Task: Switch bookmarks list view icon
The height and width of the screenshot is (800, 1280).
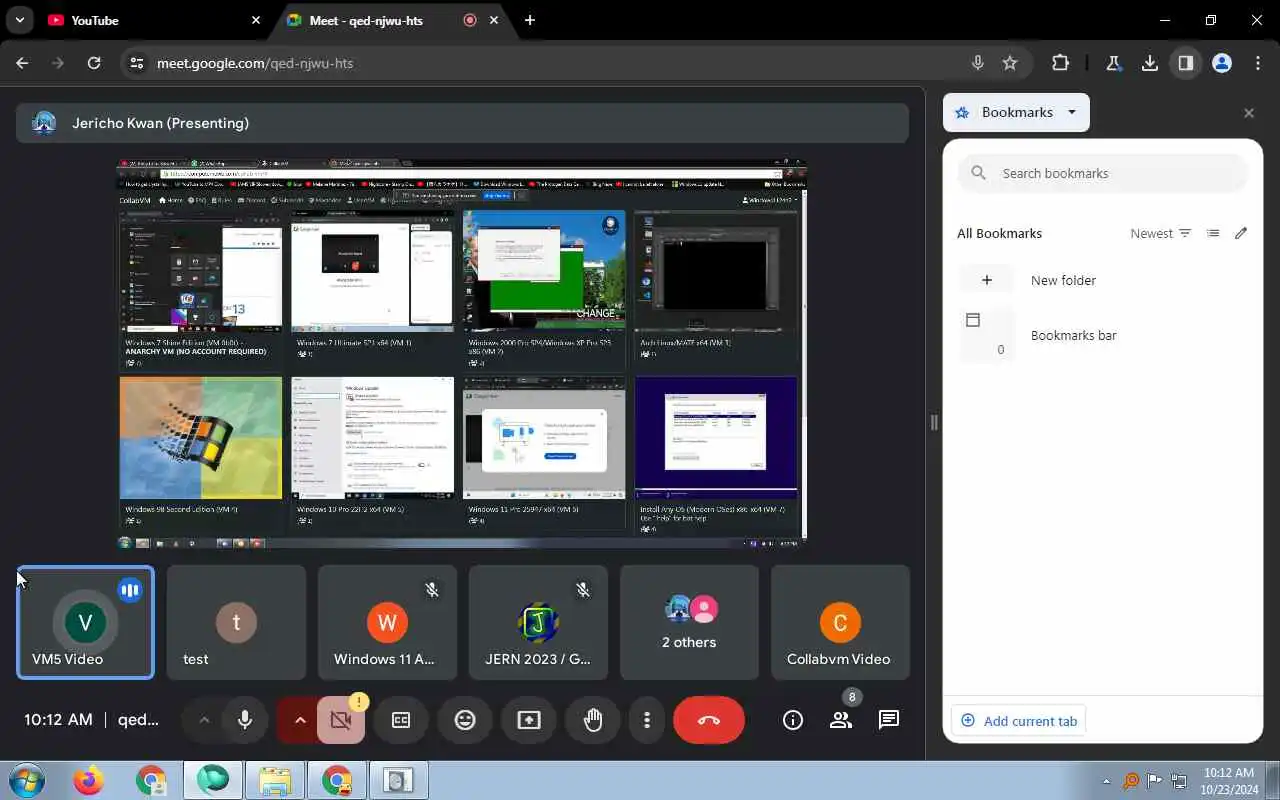Action: 1213,233
